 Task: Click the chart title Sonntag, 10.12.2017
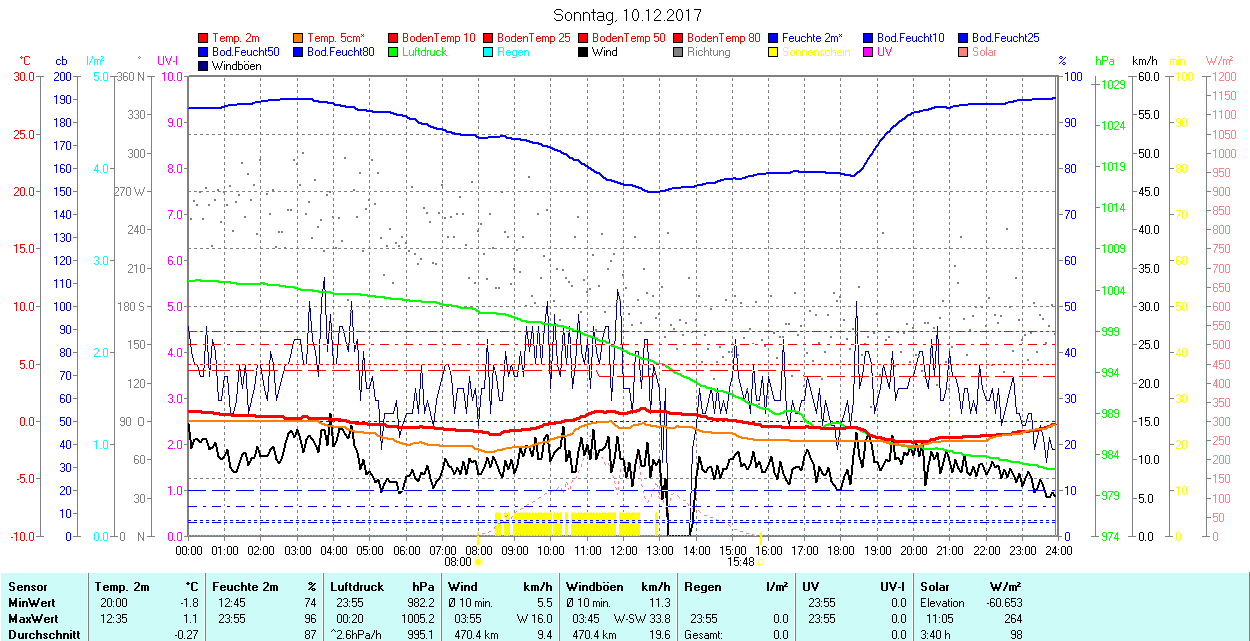point(627,16)
